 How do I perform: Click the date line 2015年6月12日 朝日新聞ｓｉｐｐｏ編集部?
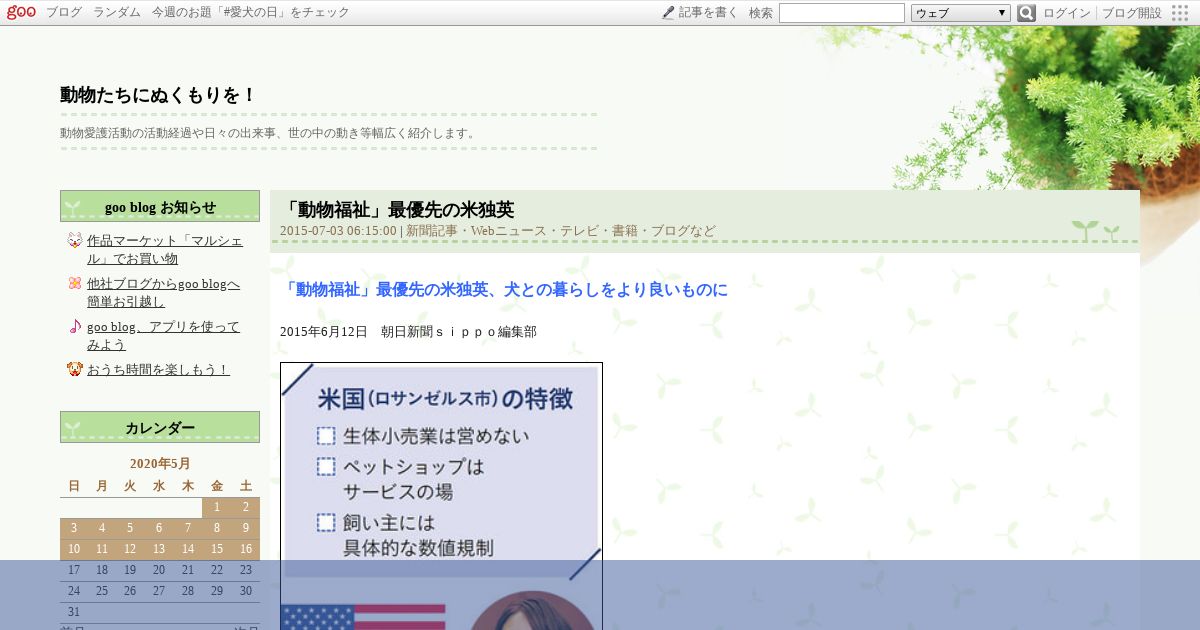[408, 332]
